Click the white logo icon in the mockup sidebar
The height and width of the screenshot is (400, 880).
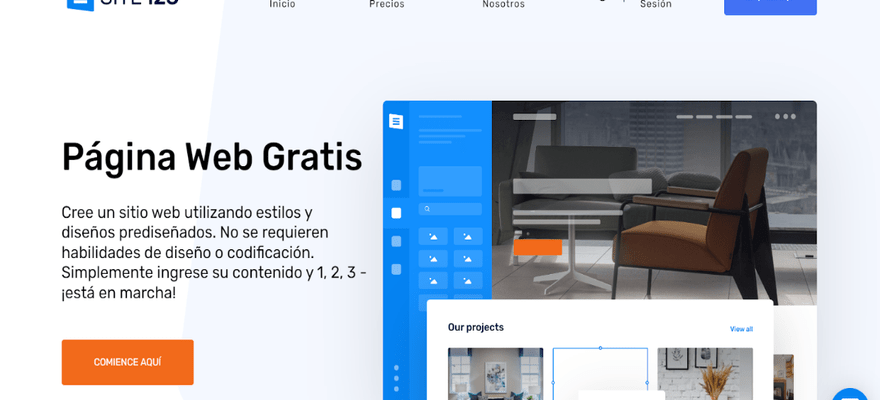click(396, 121)
